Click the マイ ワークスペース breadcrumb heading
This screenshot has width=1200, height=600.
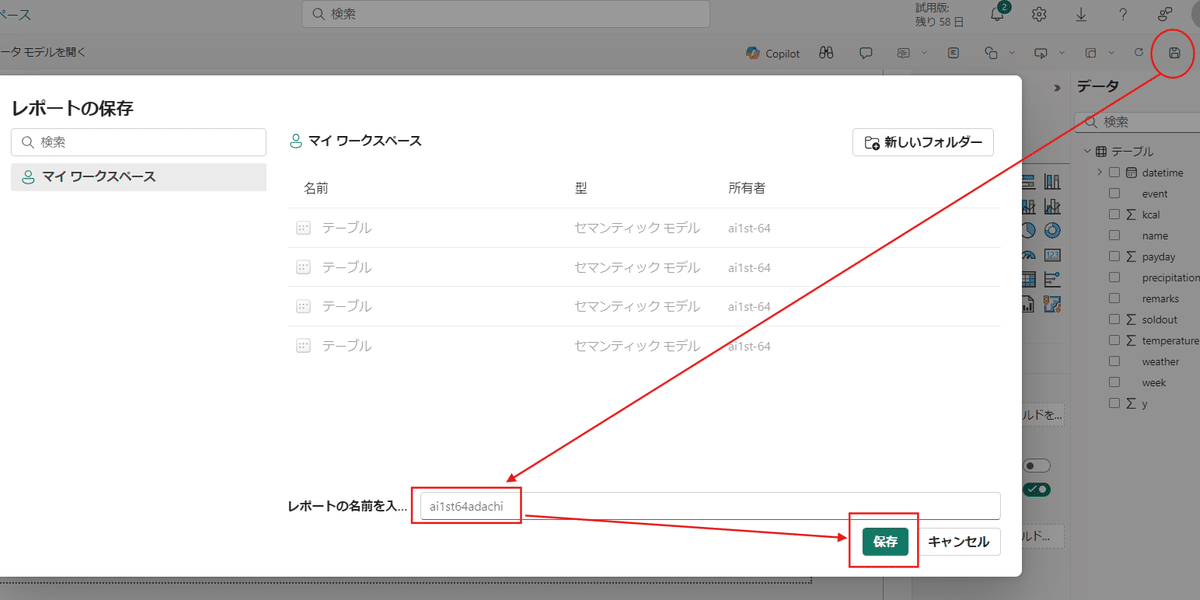coord(356,141)
